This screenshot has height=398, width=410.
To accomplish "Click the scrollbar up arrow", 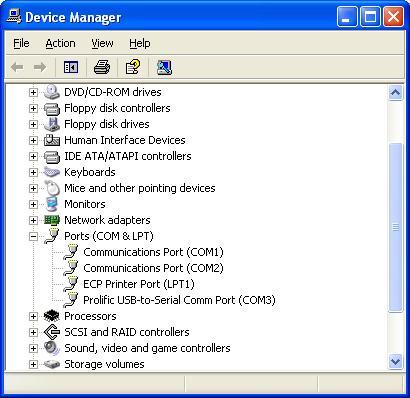I will tap(395, 92).
